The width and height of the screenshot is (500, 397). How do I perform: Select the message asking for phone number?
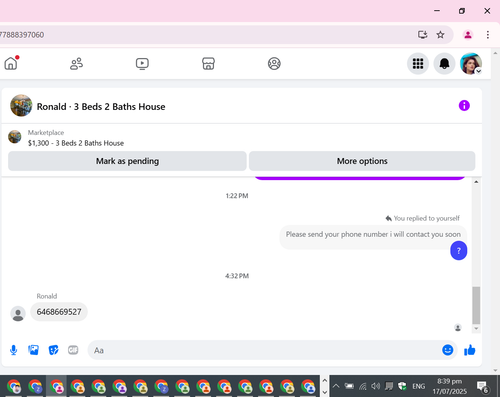373,235
